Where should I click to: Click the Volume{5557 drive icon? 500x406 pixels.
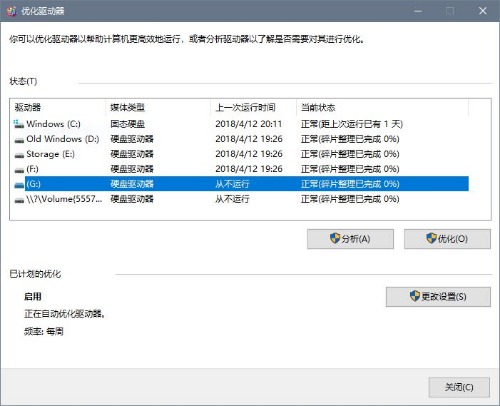[19, 199]
